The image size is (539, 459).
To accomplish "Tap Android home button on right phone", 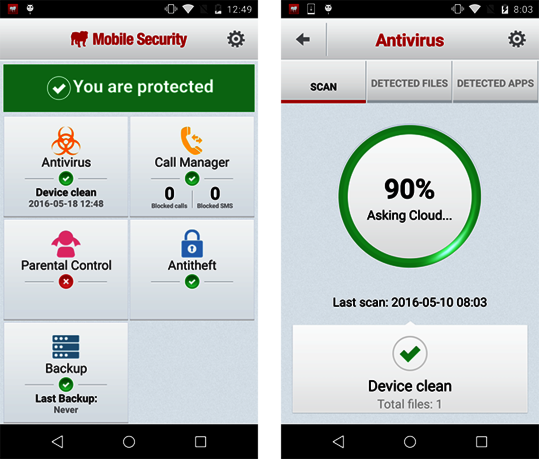I will [410, 441].
